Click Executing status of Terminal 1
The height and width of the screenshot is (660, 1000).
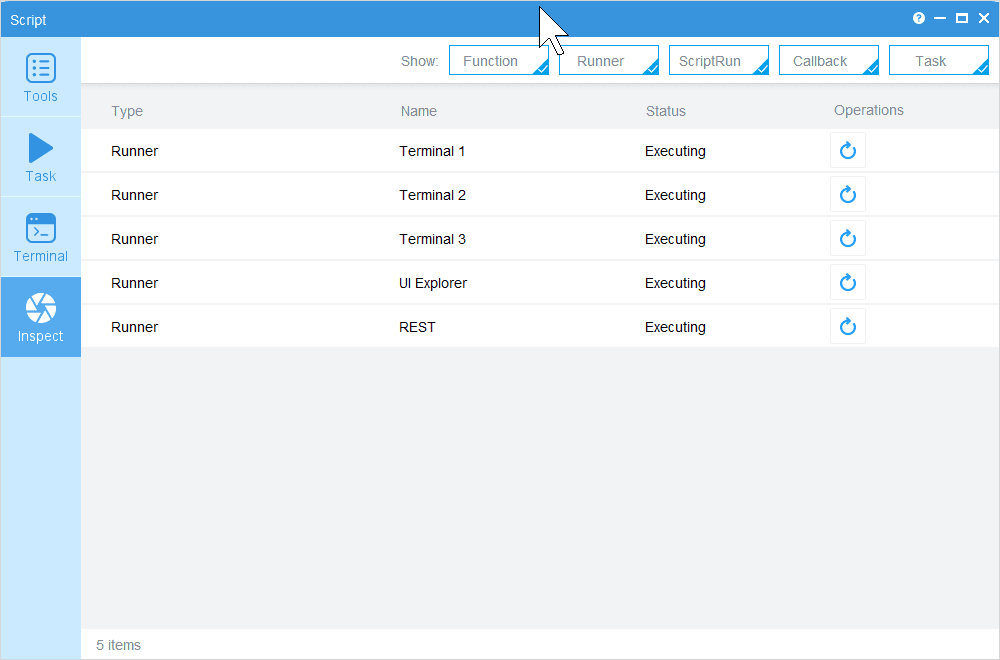coord(675,151)
